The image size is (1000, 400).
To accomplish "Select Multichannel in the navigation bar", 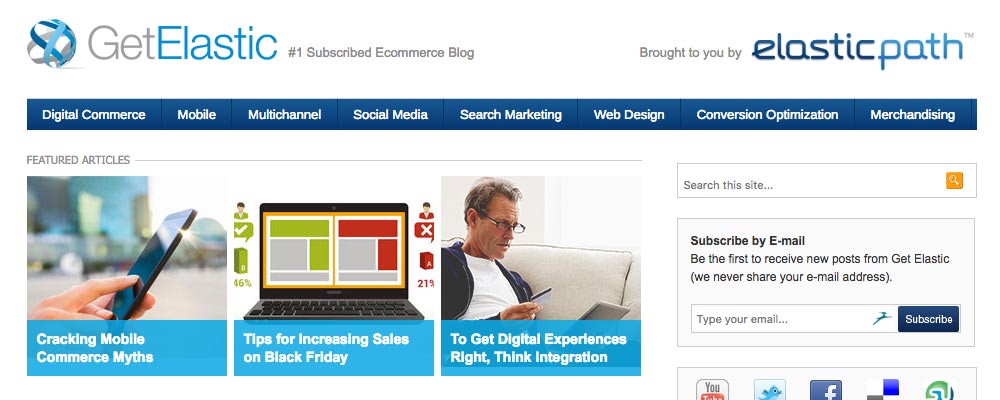I will (285, 115).
